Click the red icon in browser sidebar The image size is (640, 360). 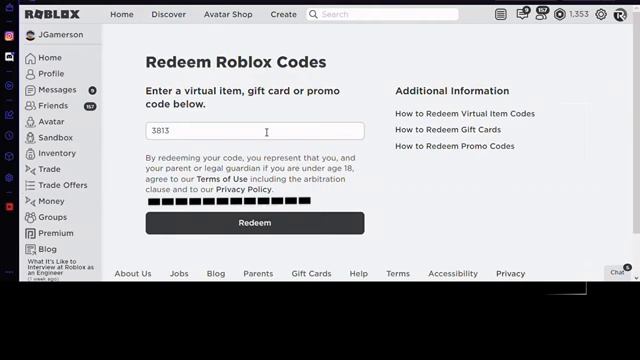[9, 207]
